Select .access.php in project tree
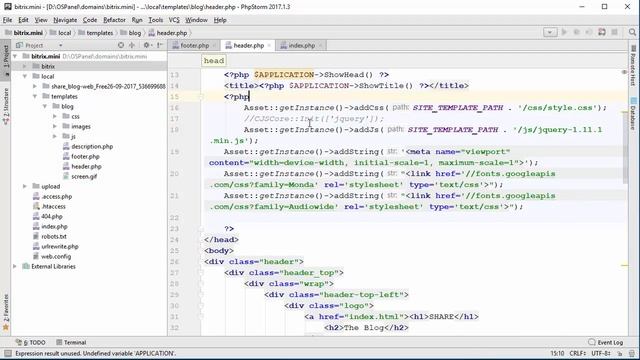 click(56, 196)
